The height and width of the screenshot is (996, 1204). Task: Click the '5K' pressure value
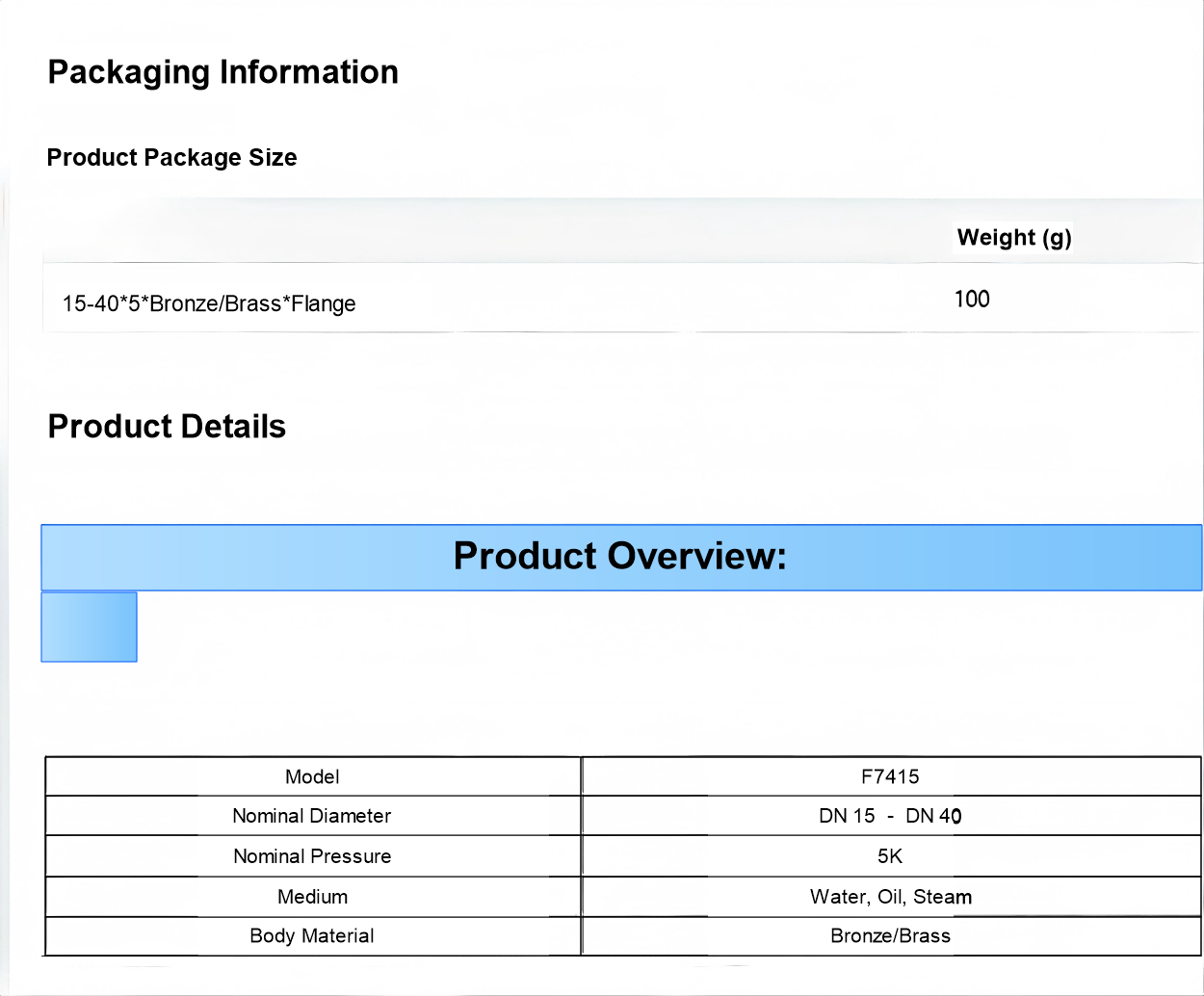pos(891,856)
